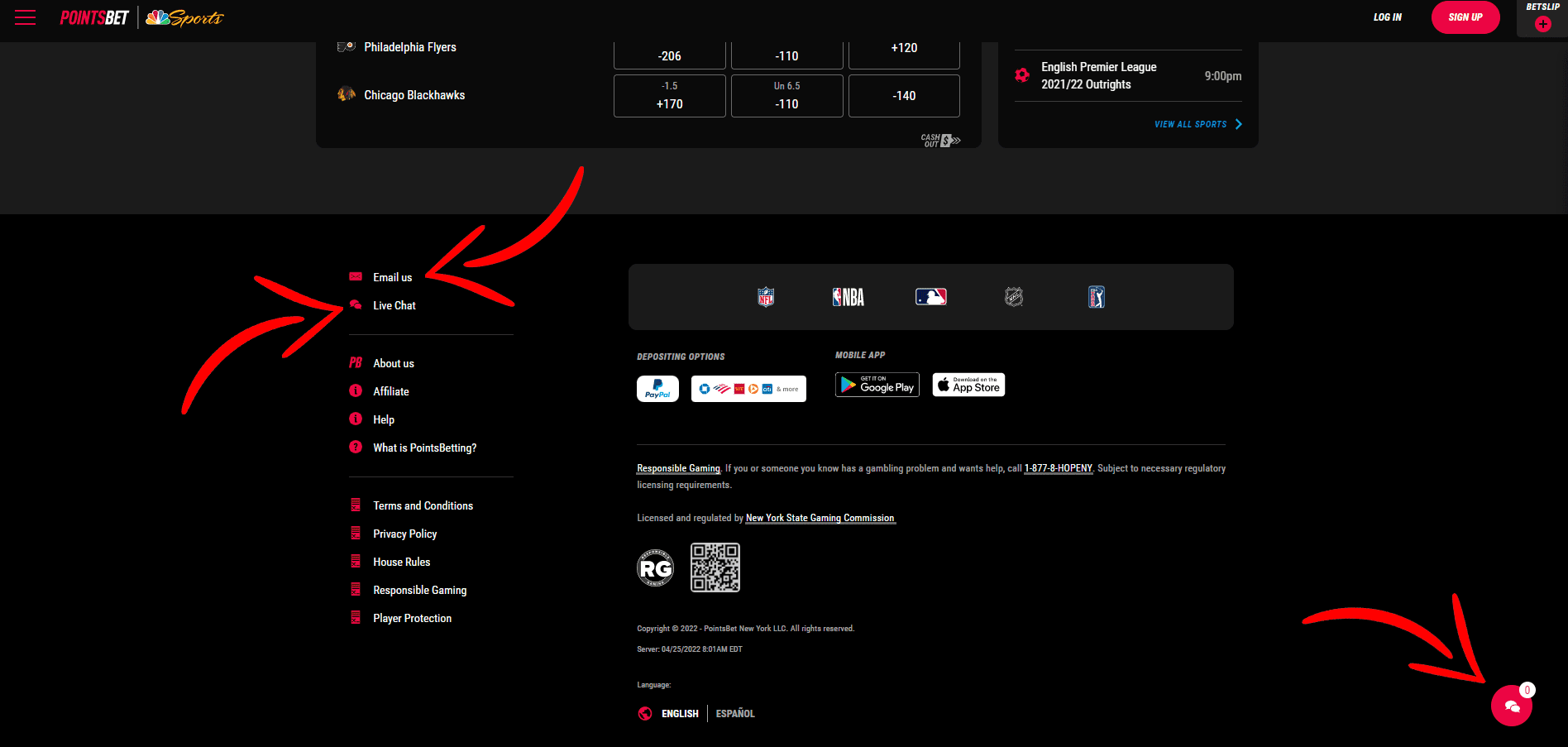Click the Cash Out icon
The height and width of the screenshot is (747, 1568).
[940, 141]
